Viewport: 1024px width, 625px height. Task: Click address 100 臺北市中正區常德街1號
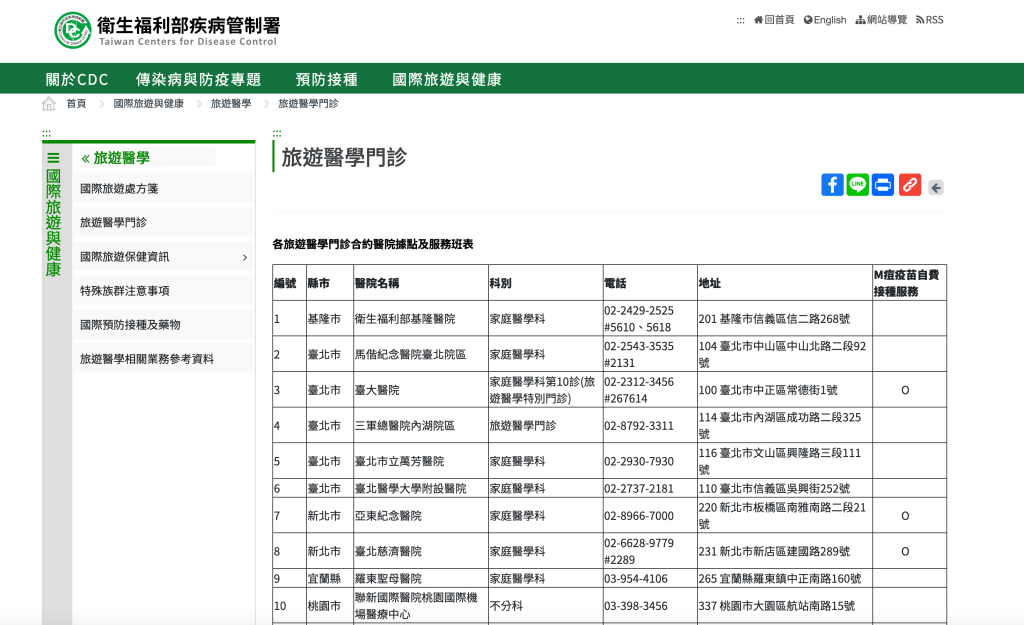768,390
